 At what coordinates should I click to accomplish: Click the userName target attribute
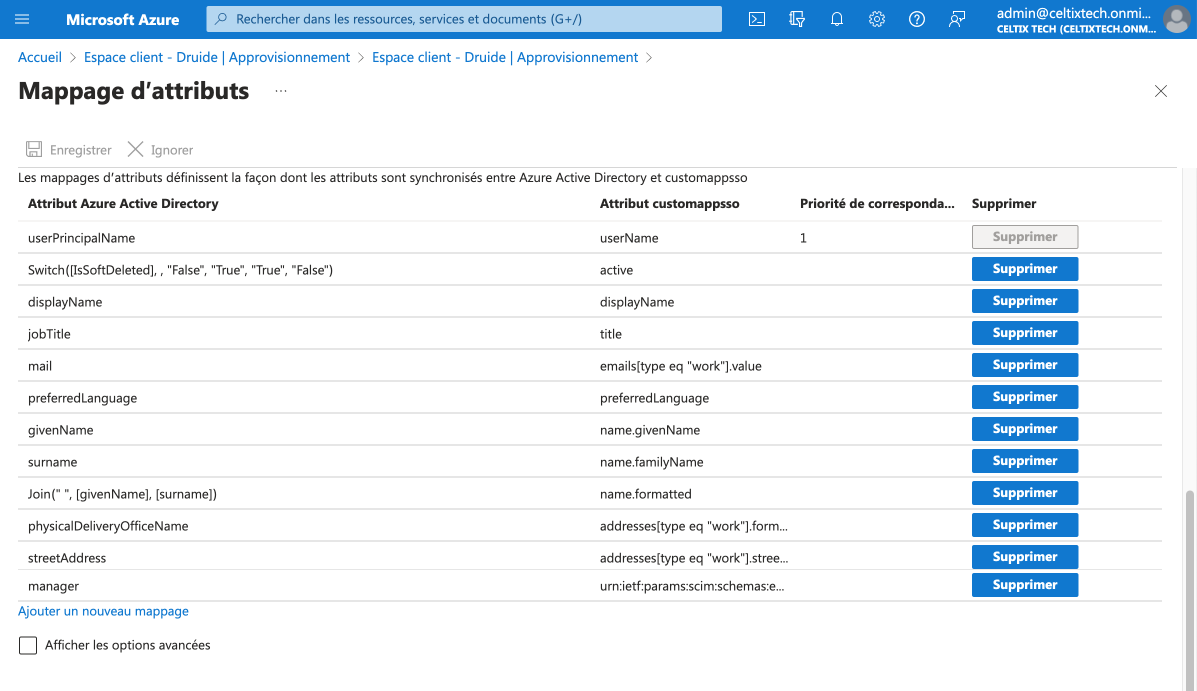(x=629, y=238)
